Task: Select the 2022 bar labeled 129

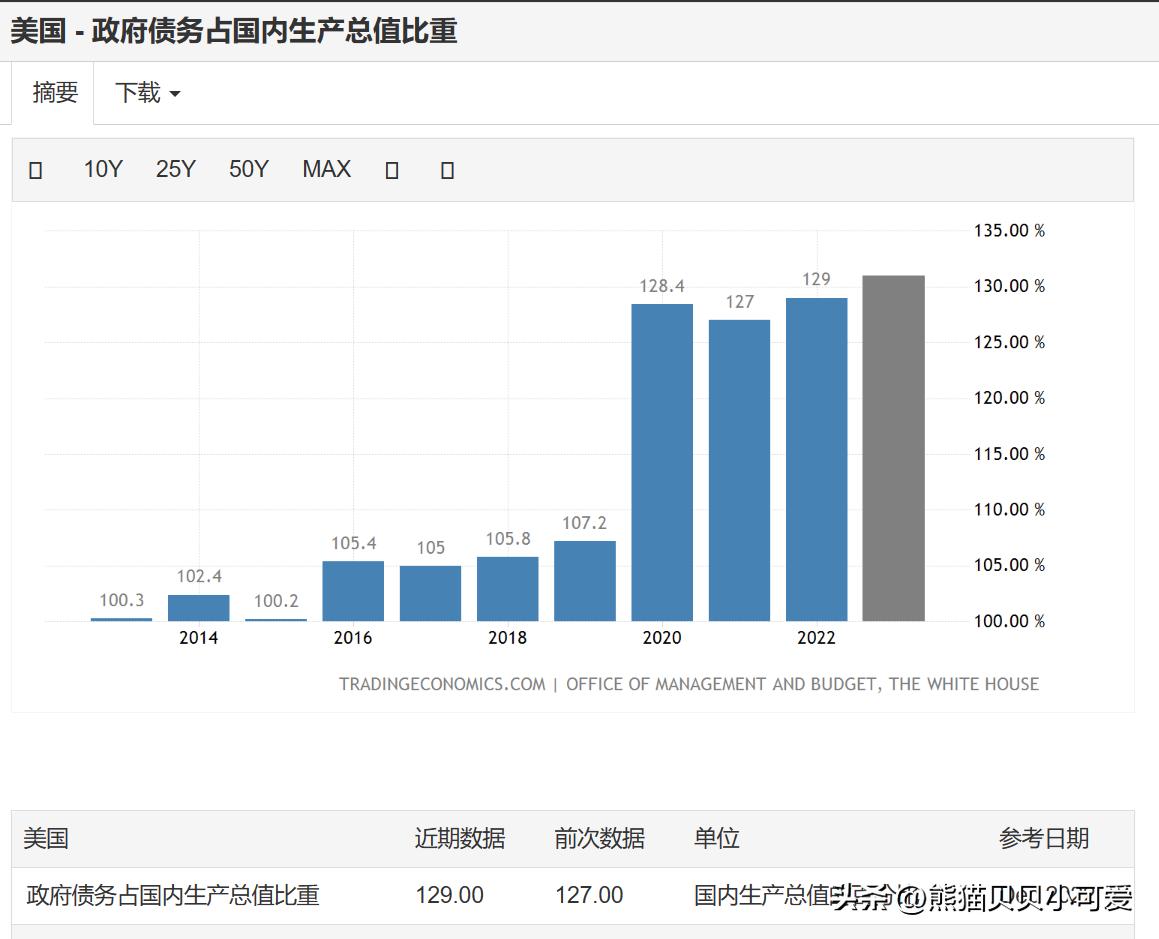Action: pos(816,459)
